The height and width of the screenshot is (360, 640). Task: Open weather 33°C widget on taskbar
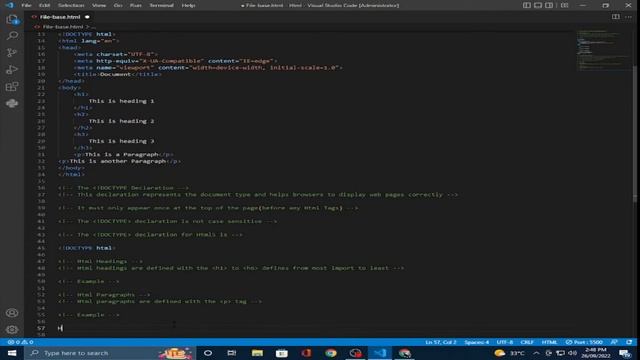tap(509, 353)
